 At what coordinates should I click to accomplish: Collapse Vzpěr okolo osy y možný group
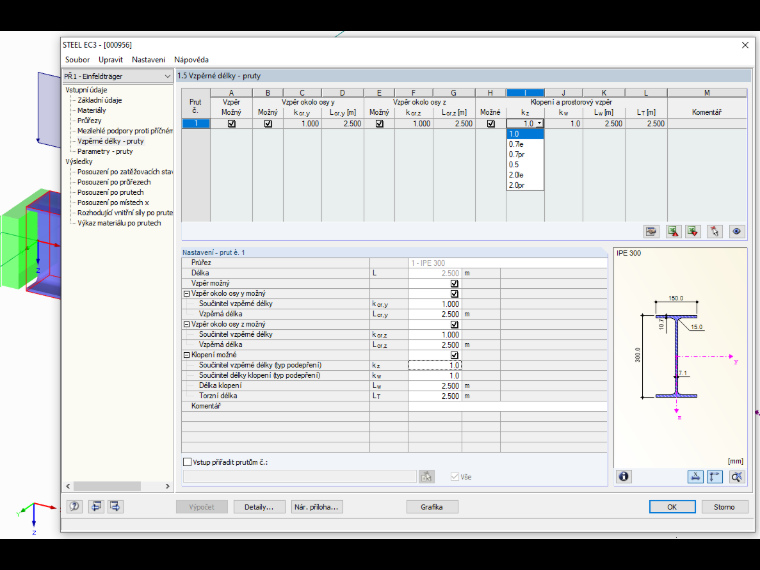pyautogui.click(x=187, y=294)
